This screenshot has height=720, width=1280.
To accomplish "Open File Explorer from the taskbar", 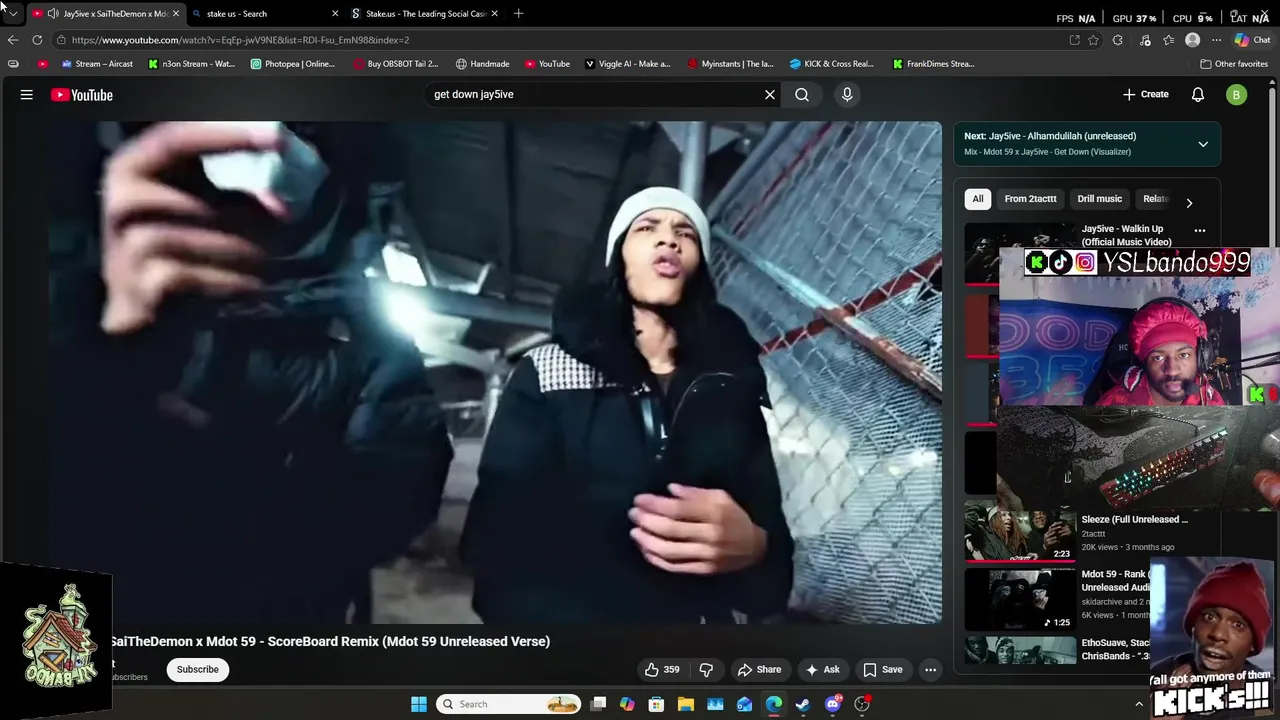I will coord(686,704).
